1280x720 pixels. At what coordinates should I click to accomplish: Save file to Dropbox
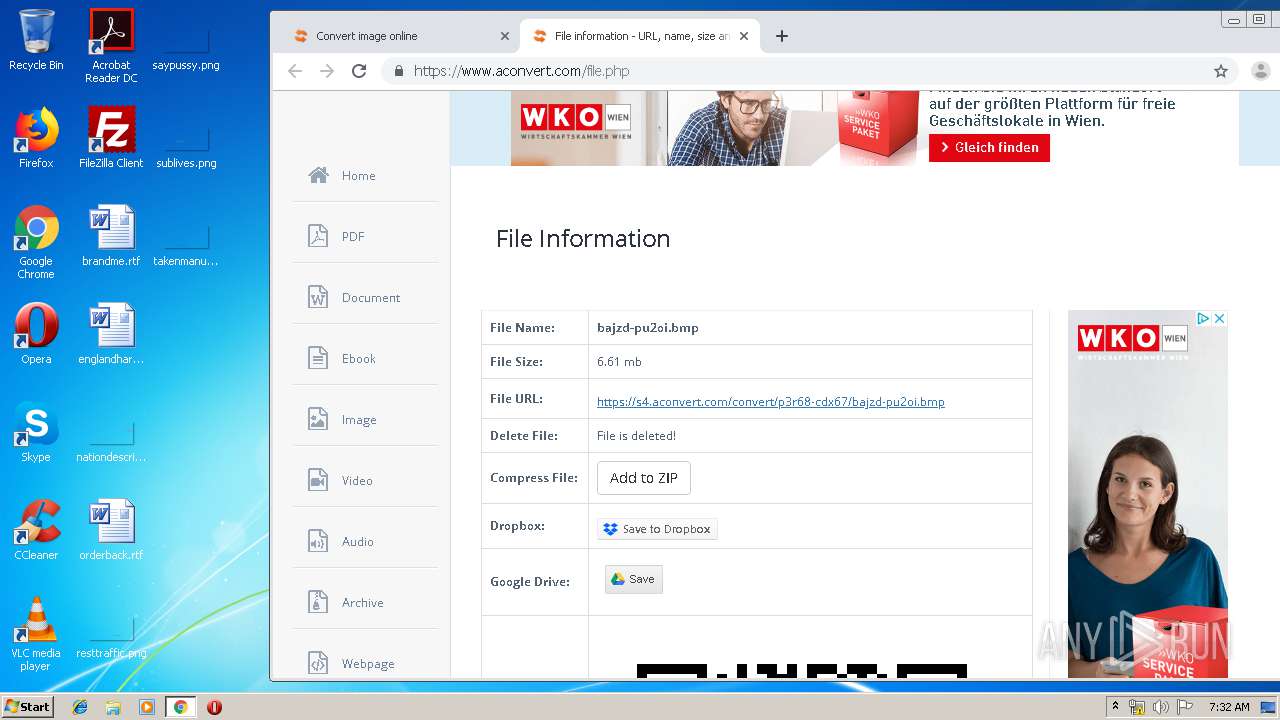tap(657, 529)
